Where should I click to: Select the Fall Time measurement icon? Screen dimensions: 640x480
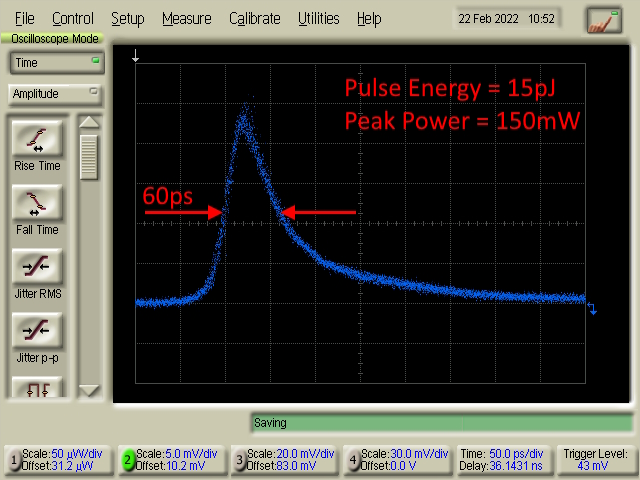click(x=37, y=203)
